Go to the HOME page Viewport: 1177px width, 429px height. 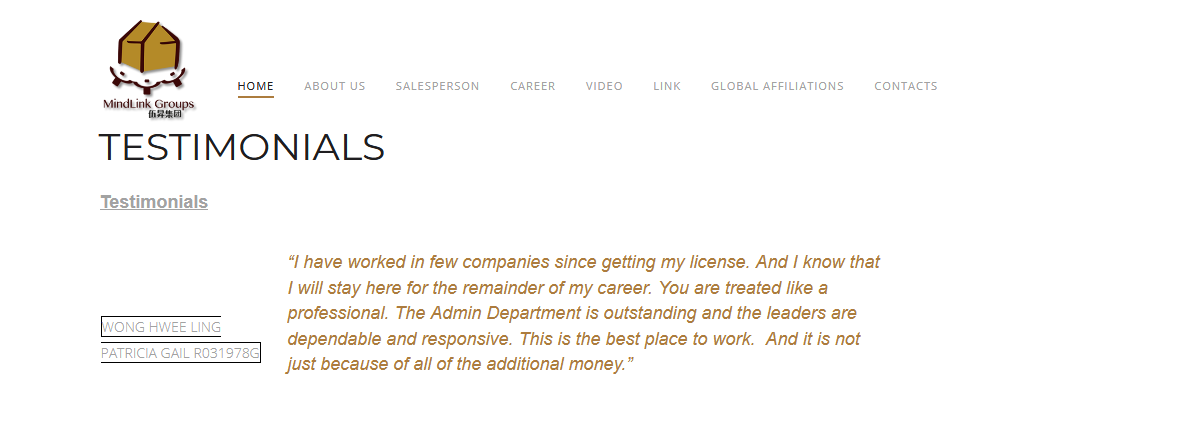click(x=256, y=86)
